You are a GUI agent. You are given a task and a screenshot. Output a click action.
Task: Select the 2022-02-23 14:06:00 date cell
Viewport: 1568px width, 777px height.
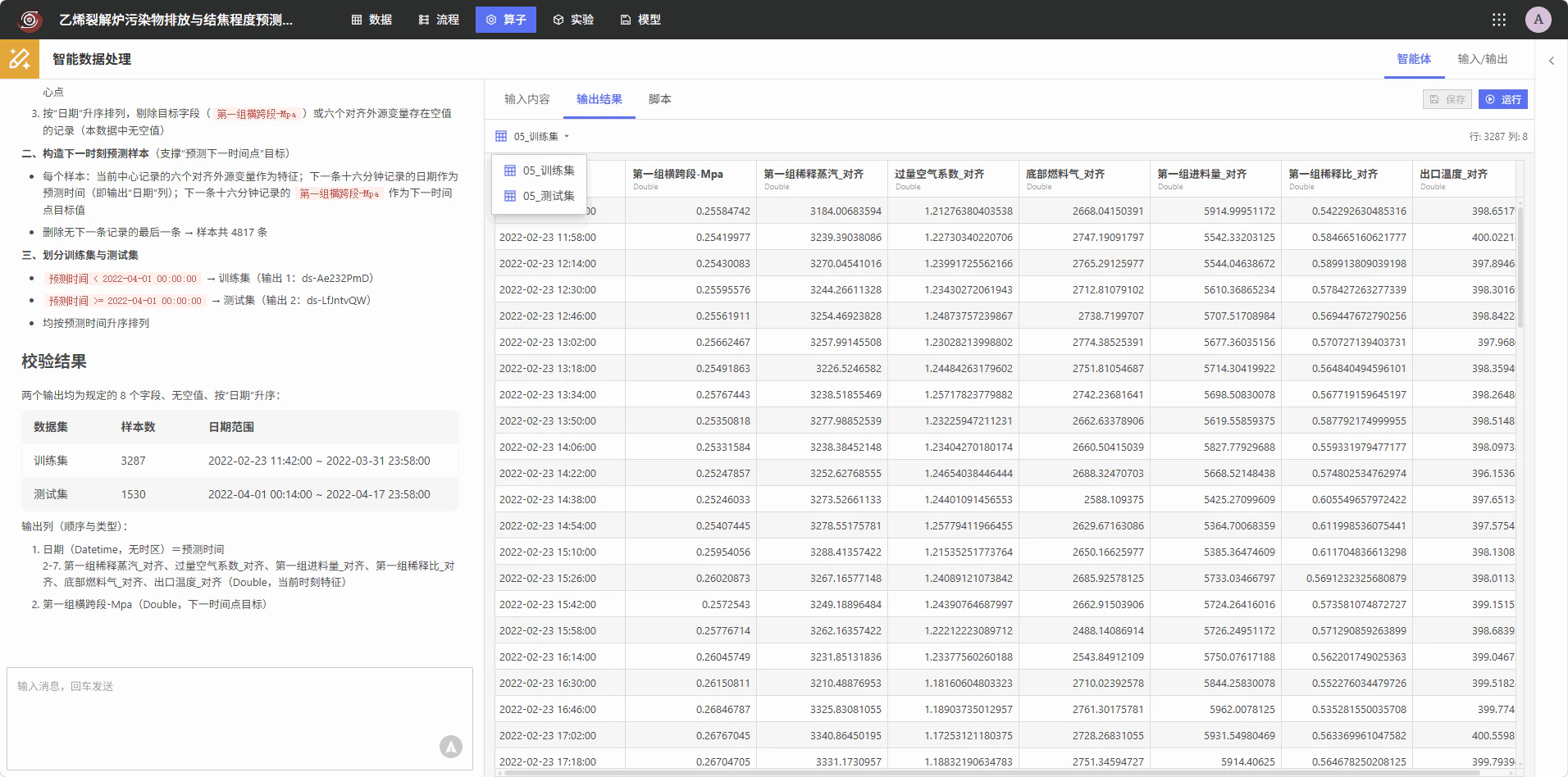pyautogui.click(x=560, y=447)
